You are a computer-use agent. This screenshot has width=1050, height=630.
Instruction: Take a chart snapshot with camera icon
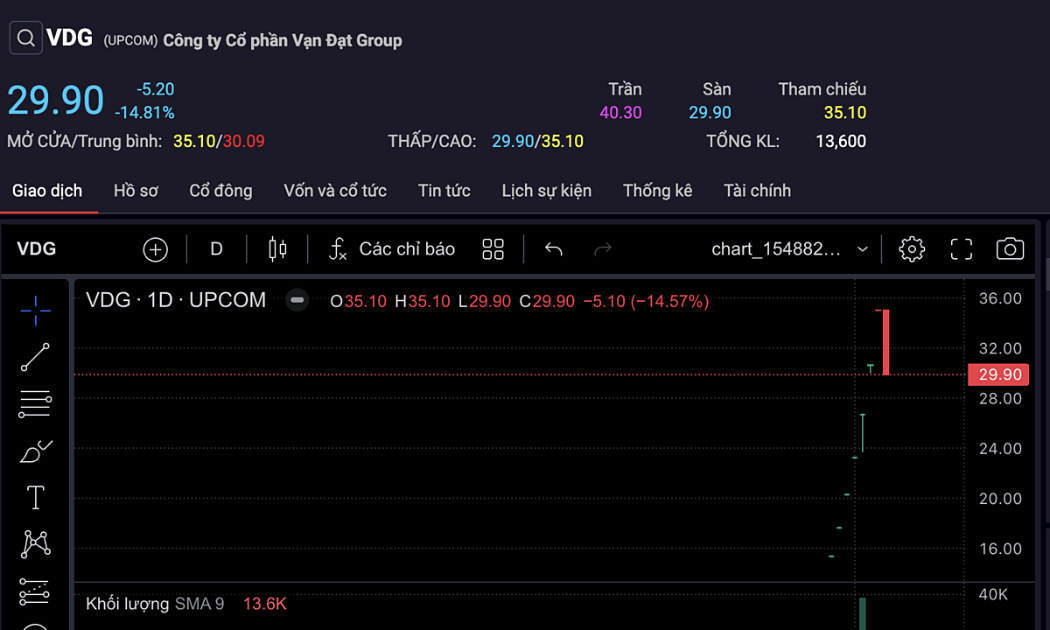click(x=1010, y=249)
